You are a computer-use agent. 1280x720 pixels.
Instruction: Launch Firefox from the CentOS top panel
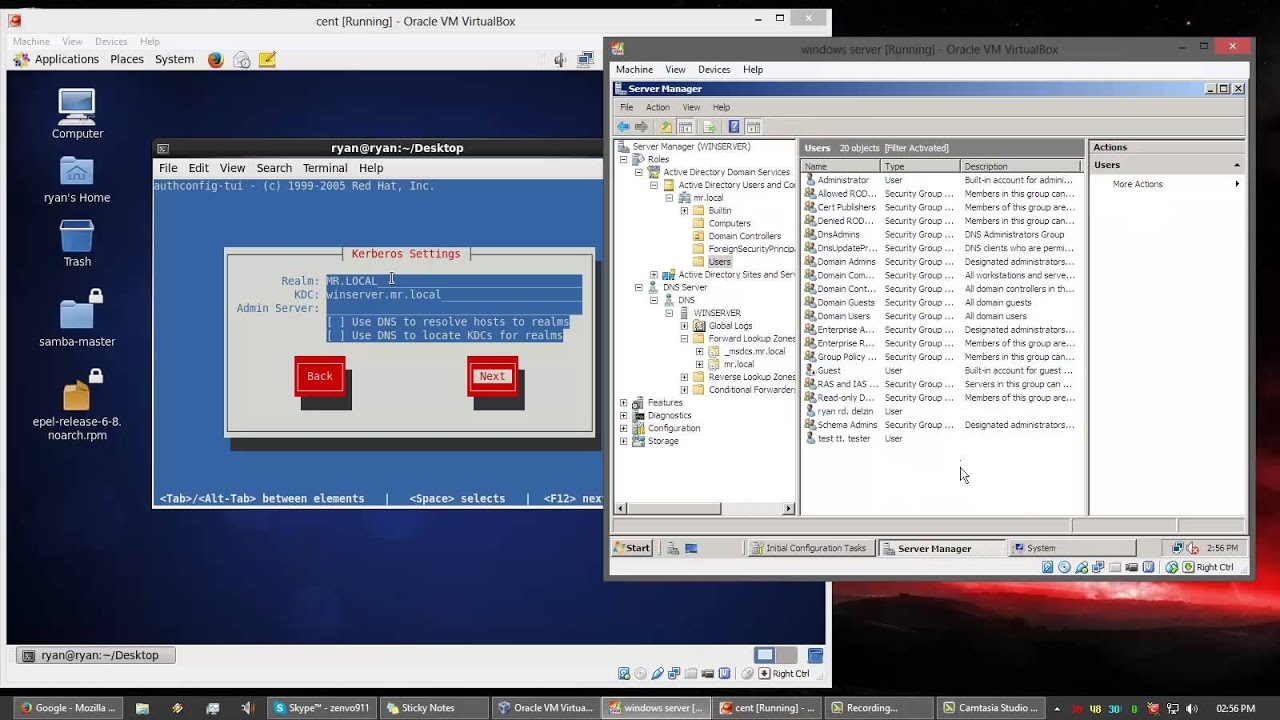tap(216, 60)
